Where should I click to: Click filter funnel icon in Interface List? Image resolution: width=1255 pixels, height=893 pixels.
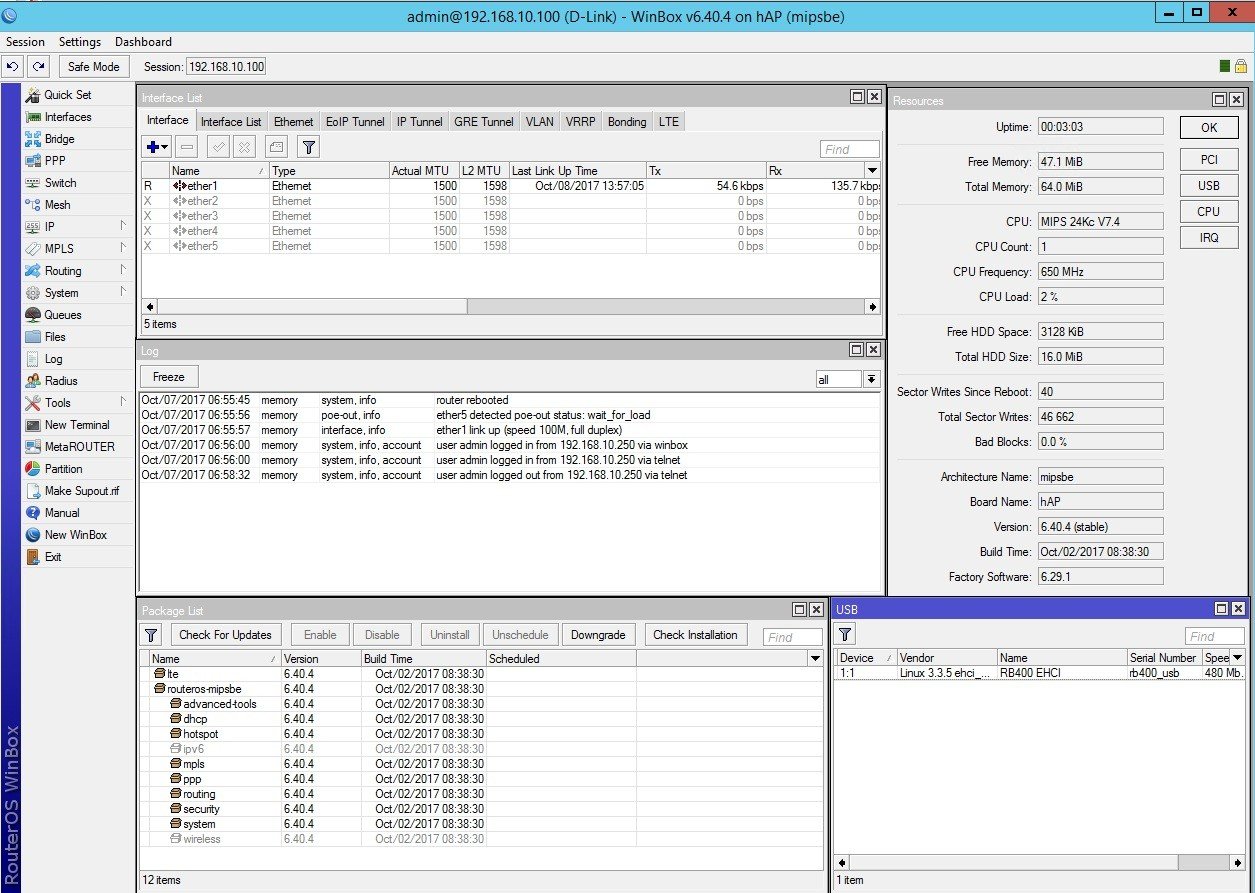pos(309,147)
